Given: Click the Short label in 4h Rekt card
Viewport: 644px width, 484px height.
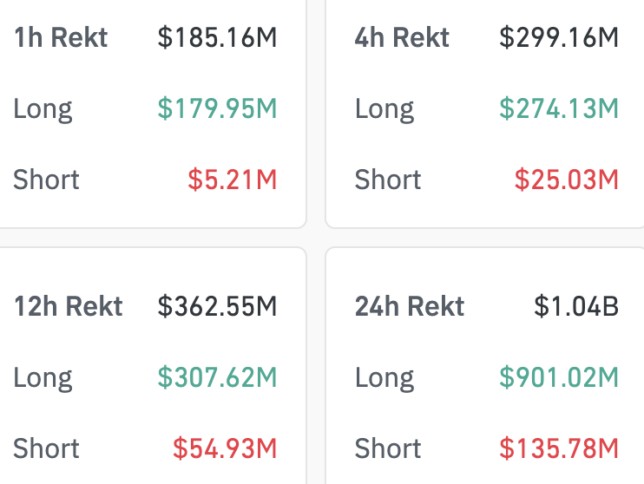Looking at the screenshot, I should click(387, 180).
